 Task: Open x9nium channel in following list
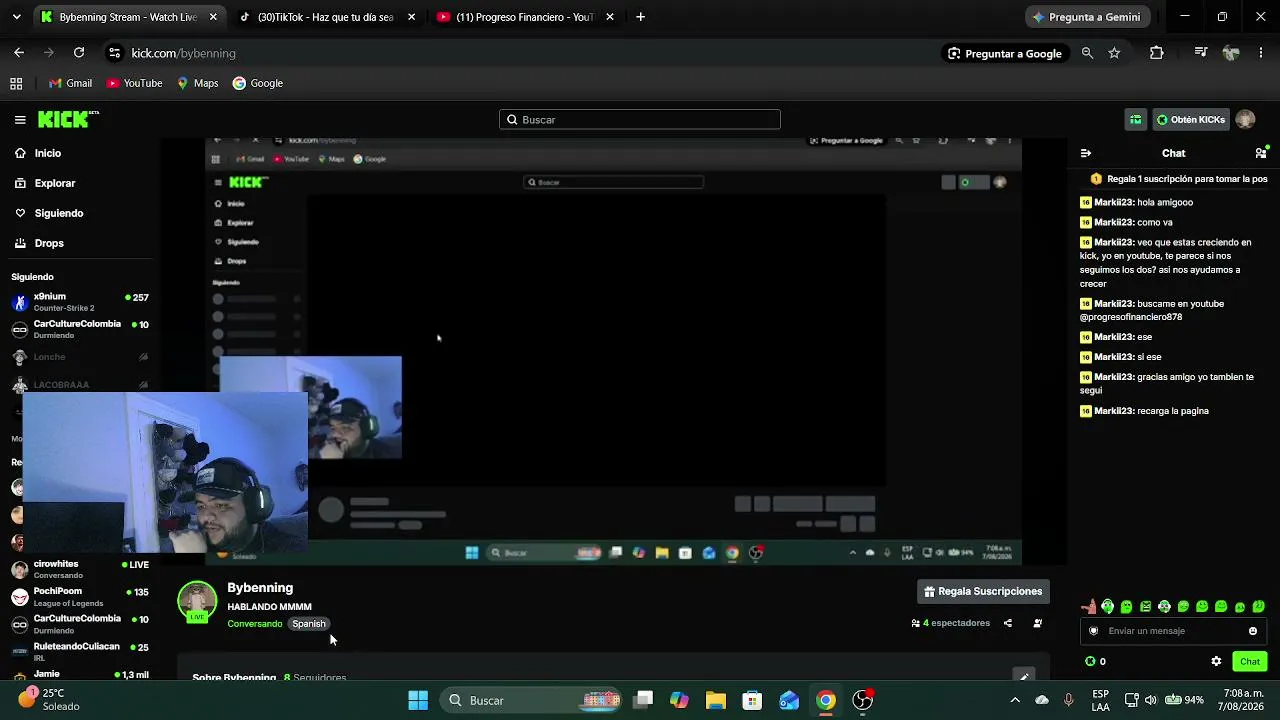click(x=80, y=301)
